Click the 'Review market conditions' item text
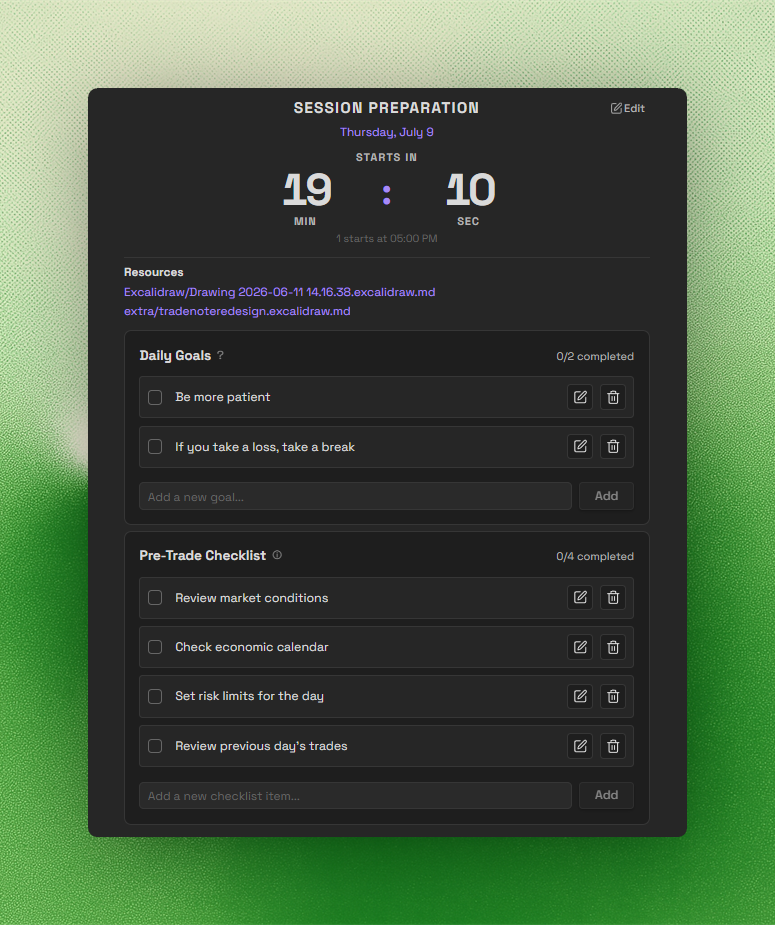The width and height of the screenshot is (775, 925). click(x=252, y=598)
